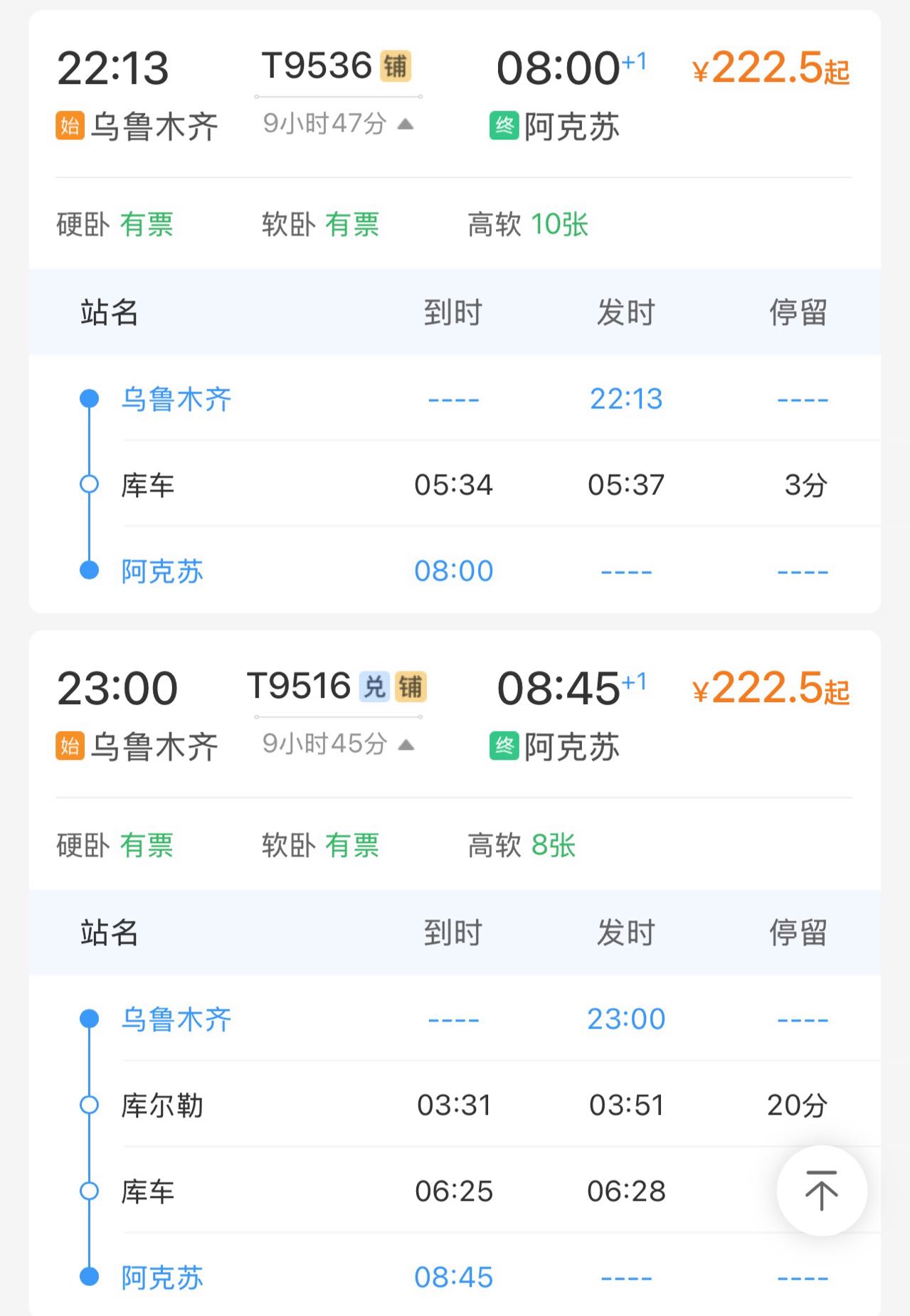910x1316 pixels.
Task: Tap the 兑 badge next to T9516
Action: [374, 686]
